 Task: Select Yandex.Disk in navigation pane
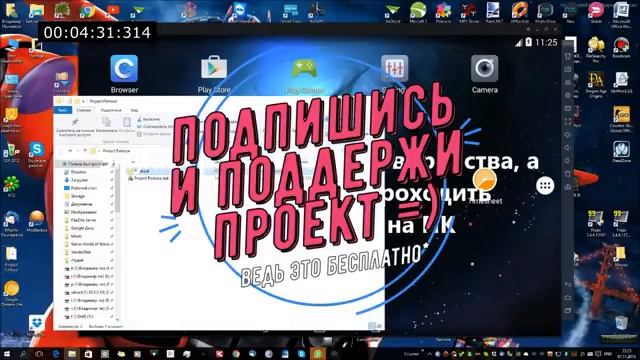tap(80, 252)
